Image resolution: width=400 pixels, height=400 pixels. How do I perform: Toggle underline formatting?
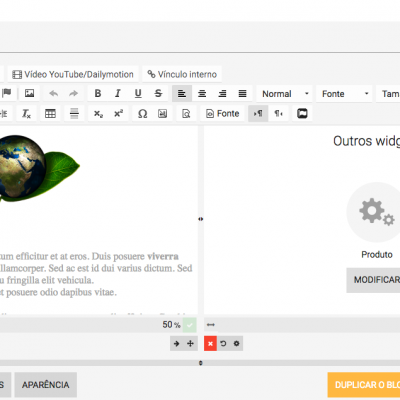click(x=138, y=93)
